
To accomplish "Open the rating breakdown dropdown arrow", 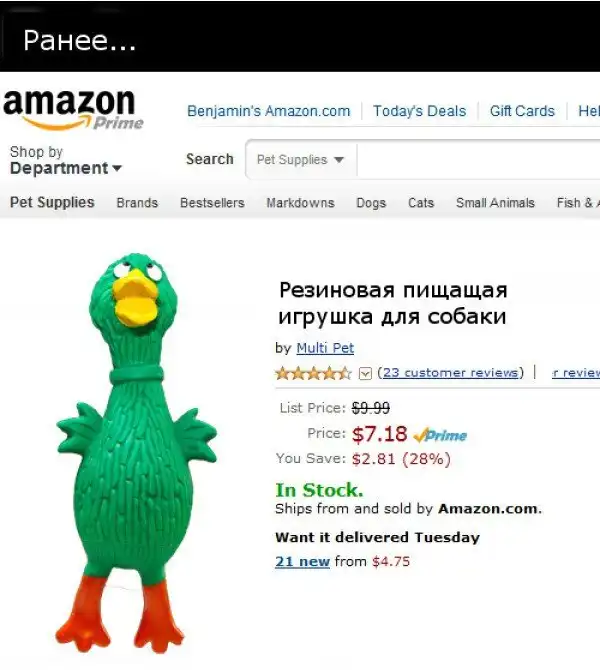I will coord(365,374).
